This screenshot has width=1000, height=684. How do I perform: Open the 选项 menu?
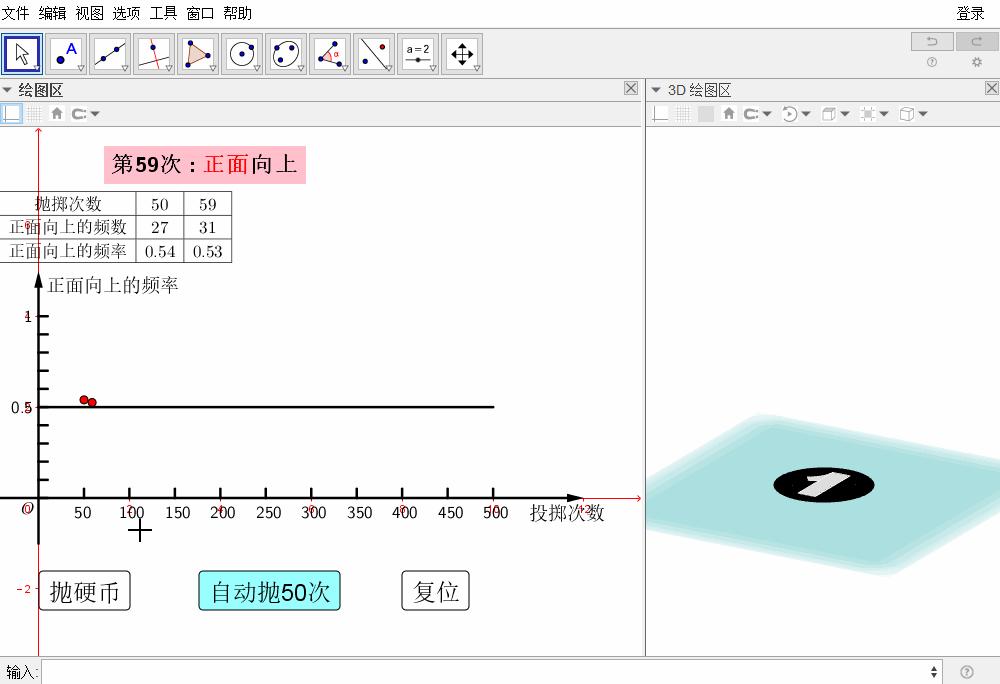point(126,13)
